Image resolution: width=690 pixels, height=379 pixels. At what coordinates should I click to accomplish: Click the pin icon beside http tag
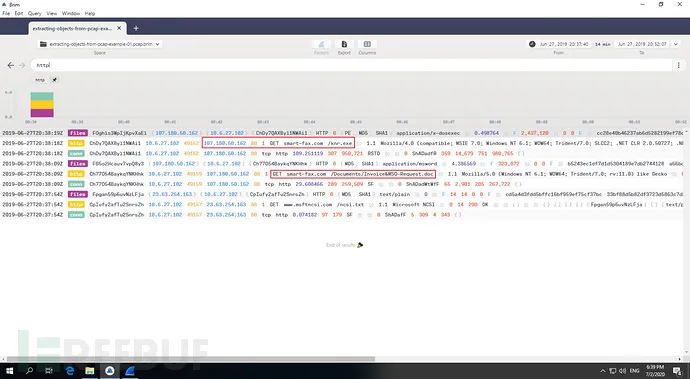coord(54,80)
